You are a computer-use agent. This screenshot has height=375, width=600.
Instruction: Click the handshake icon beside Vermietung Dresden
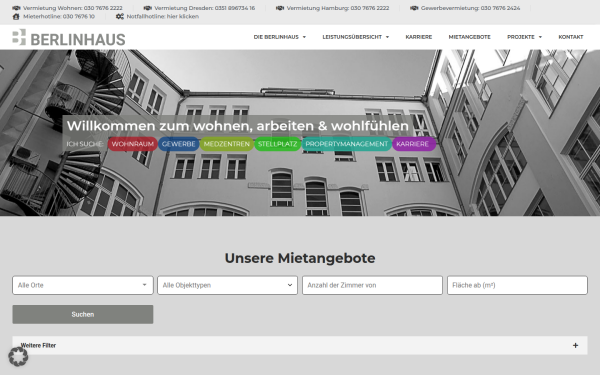(148, 8)
